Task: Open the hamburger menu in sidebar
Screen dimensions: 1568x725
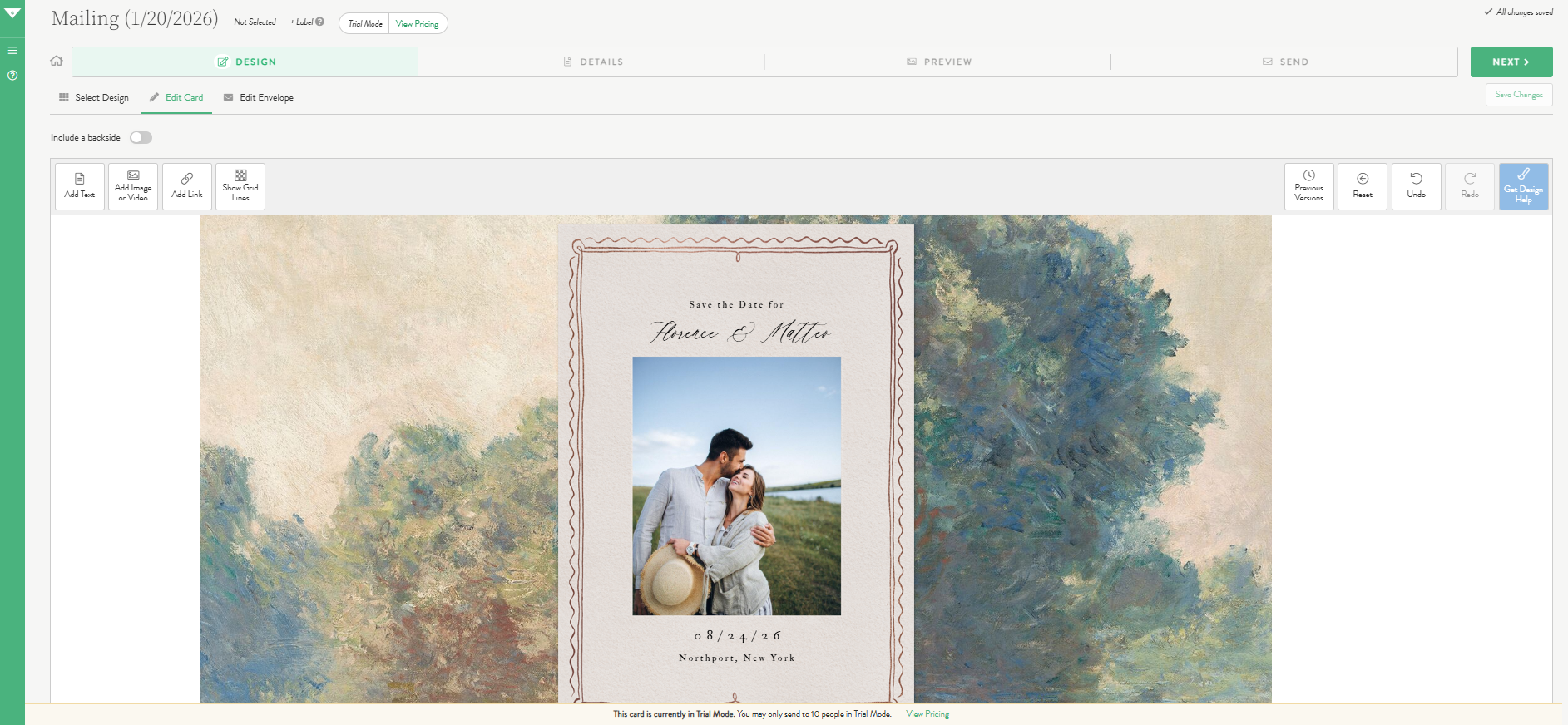Action: pos(12,51)
